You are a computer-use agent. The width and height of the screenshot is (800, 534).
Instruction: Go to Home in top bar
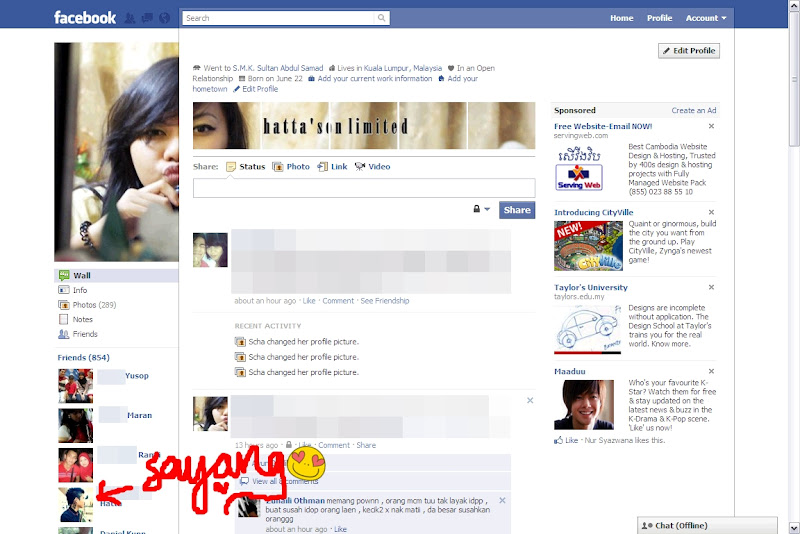(x=621, y=18)
